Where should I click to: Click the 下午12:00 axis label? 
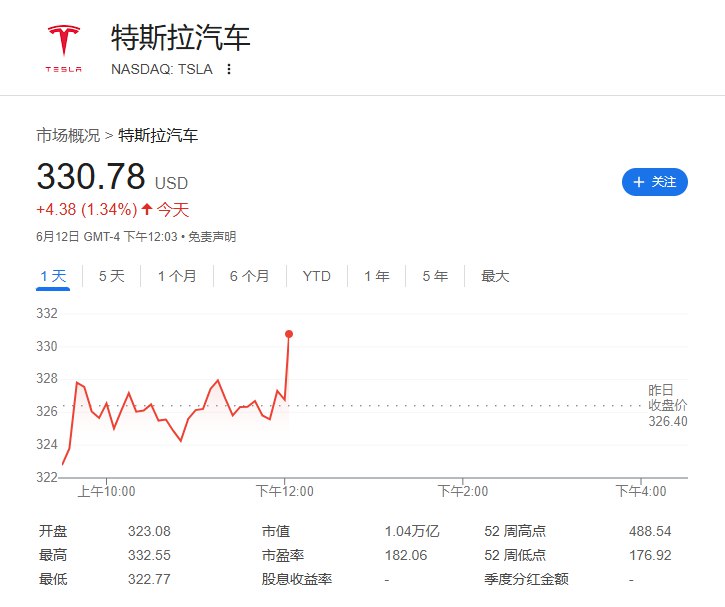tap(285, 491)
